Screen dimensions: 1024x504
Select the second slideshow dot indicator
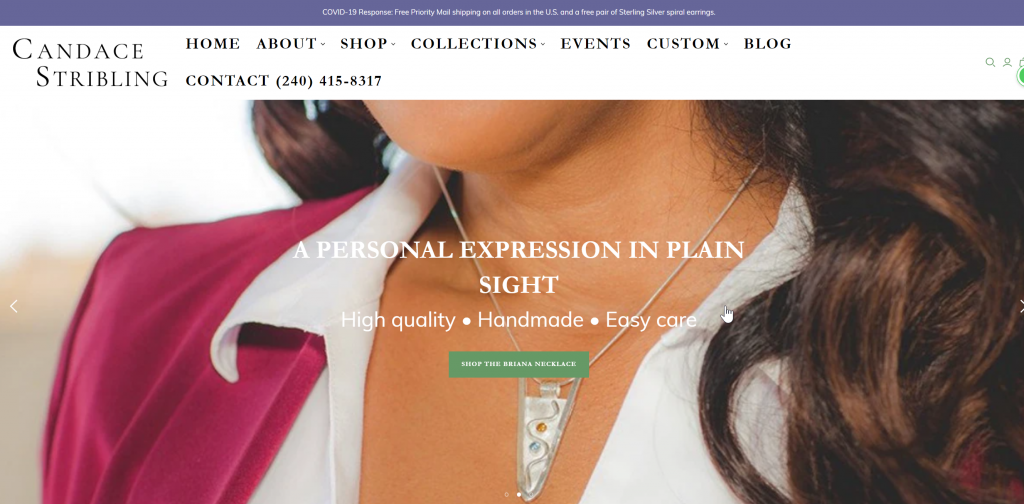[x=519, y=494]
